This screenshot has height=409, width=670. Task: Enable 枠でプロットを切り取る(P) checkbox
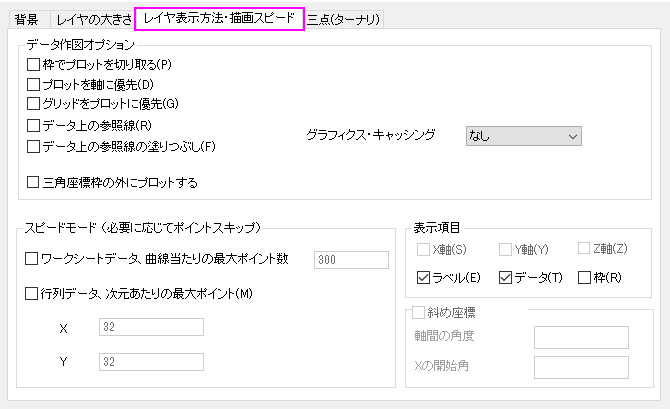tap(33, 65)
